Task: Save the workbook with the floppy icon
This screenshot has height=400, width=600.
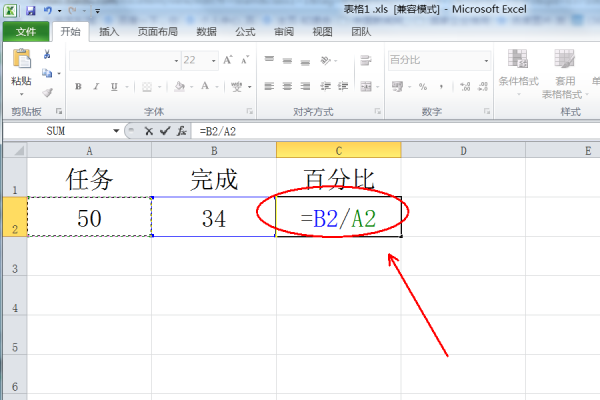Action: point(31,10)
